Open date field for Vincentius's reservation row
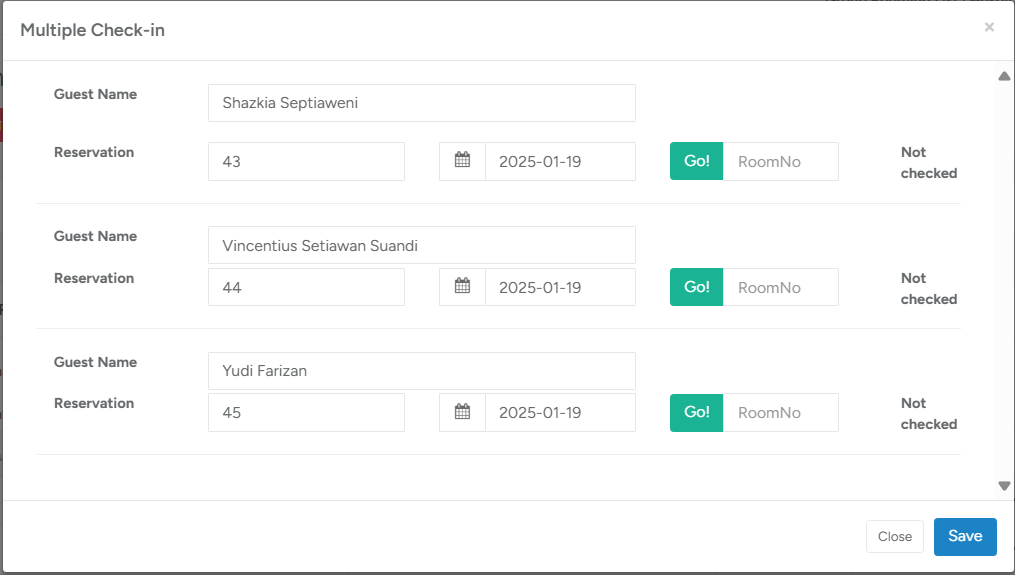Screen dimensions: 1015x575 coord(559,287)
